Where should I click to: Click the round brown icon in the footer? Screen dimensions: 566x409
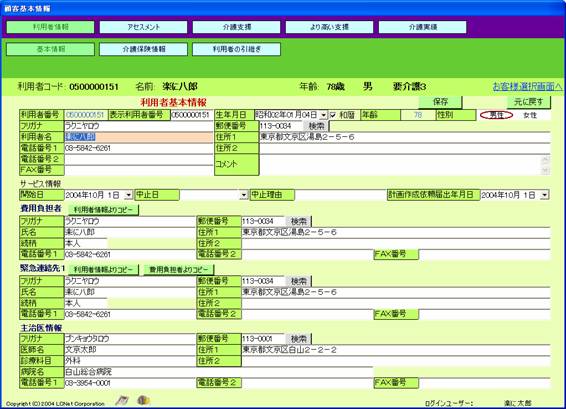(143, 400)
